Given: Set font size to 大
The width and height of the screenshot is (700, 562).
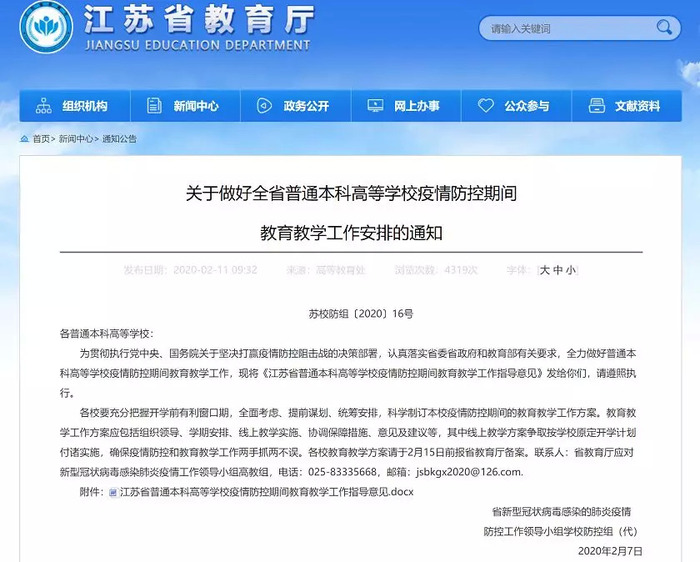Looking at the screenshot, I should click(x=544, y=270).
